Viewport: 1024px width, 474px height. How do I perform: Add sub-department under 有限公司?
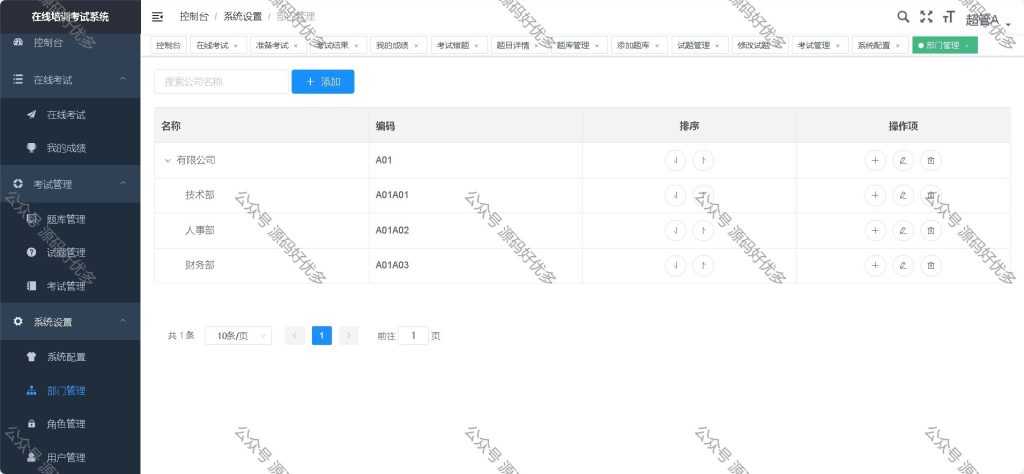pos(875,160)
